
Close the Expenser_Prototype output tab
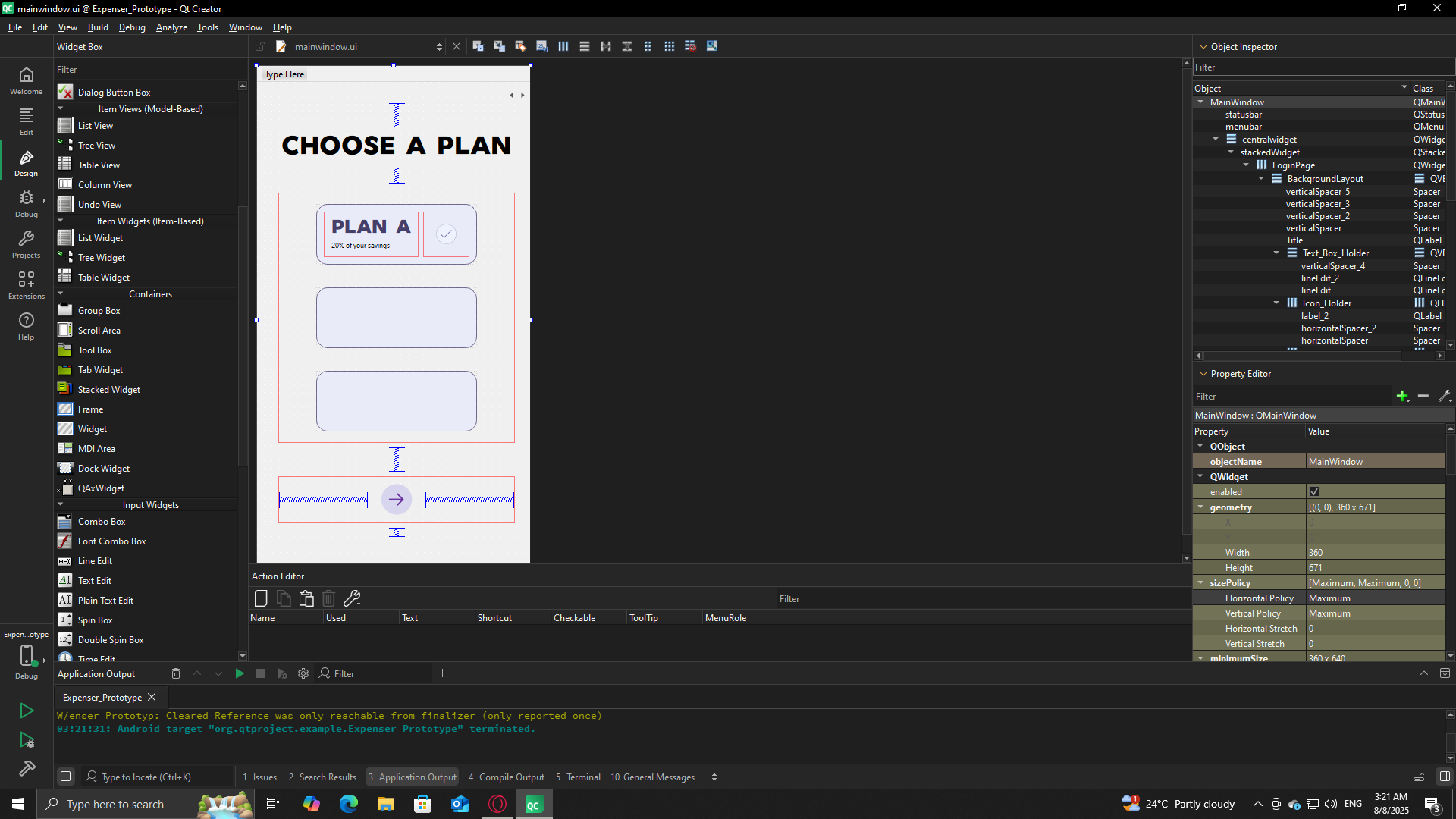[x=152, y=697]
